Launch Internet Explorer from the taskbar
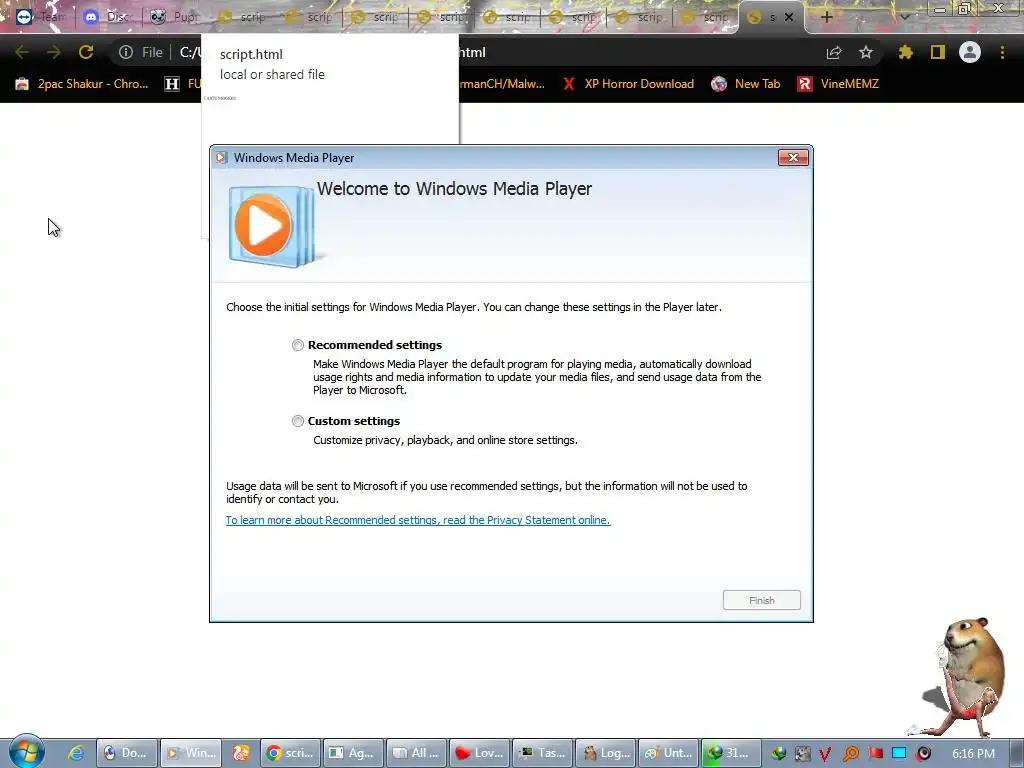This screenshot has width=1024, height=768. pyautogui.click(x=76, y=753)
